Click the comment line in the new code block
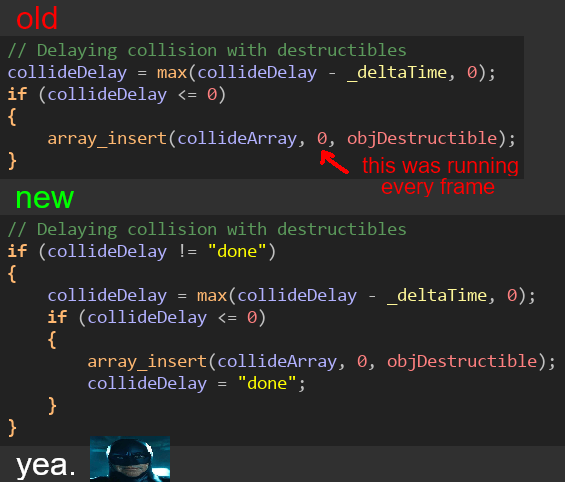The height and width of the screenshot is (482, 565). (207, 229)
